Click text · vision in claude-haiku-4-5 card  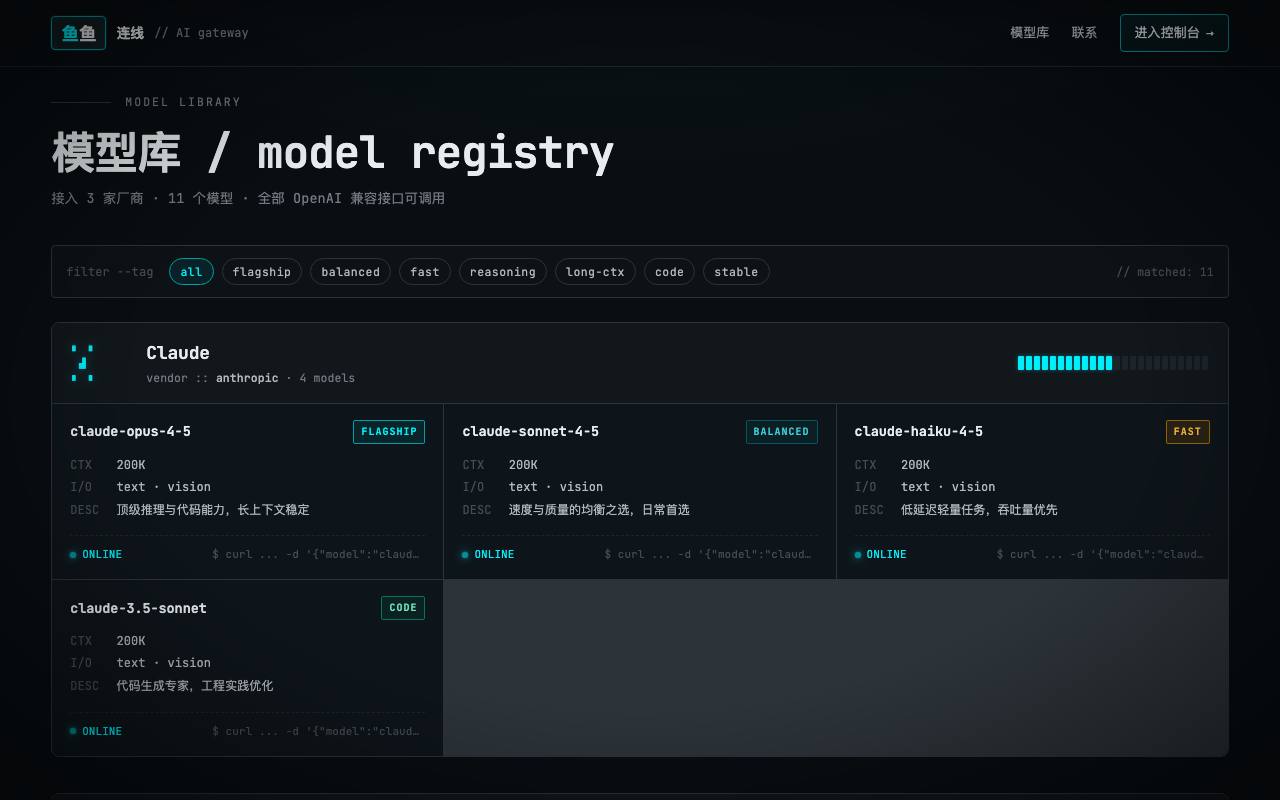(x=948, y=487)
